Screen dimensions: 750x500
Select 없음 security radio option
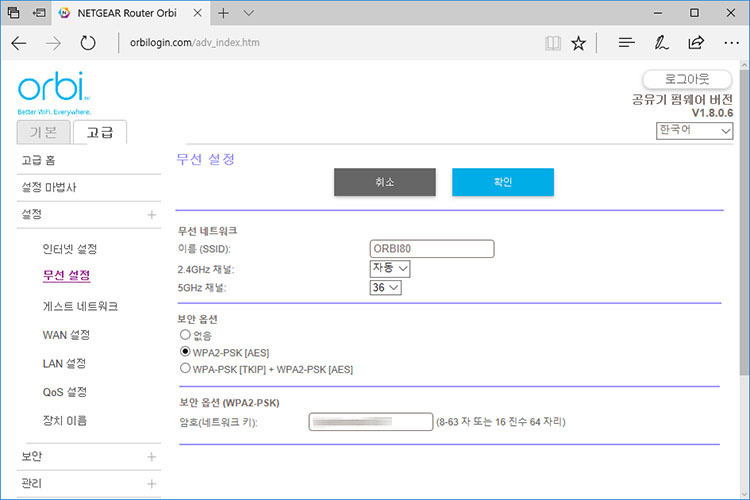pyautogui.click(x=185, y=334)
